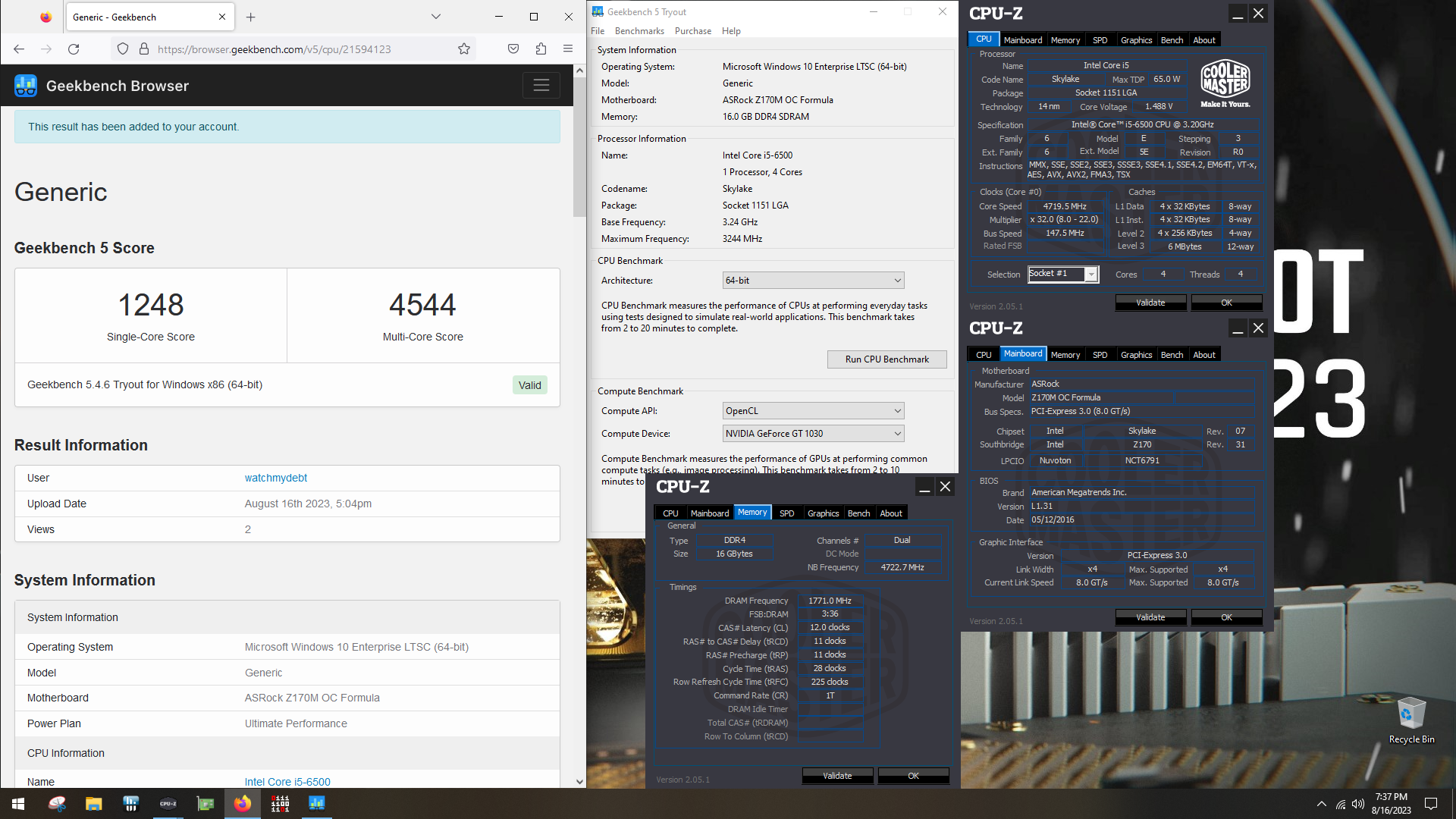This screenshot has height=819, width=1456.
Task: Click the Geekbench taskbar icon
Action: (317, 804)
